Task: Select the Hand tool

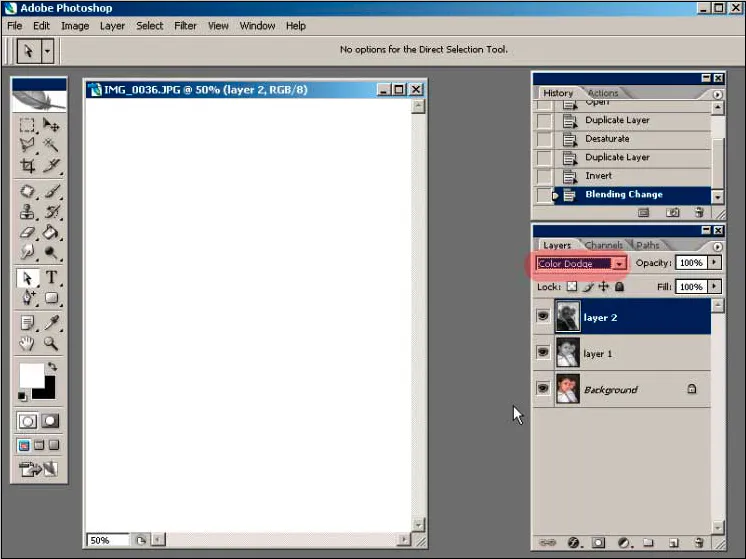Action: point(27,343)
